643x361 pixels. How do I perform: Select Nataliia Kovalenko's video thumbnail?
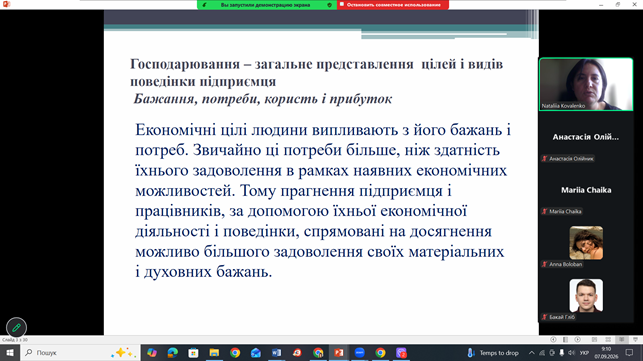tap(586, 84)
